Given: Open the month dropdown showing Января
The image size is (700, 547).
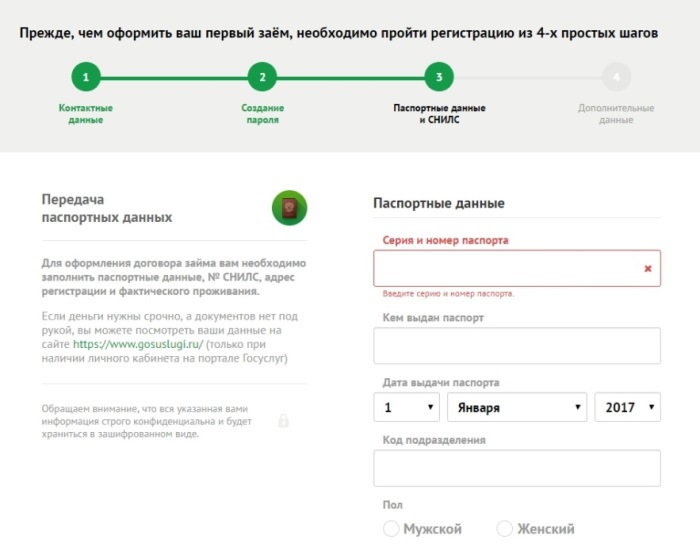Looking at the screenshot, I should (517, 407).
